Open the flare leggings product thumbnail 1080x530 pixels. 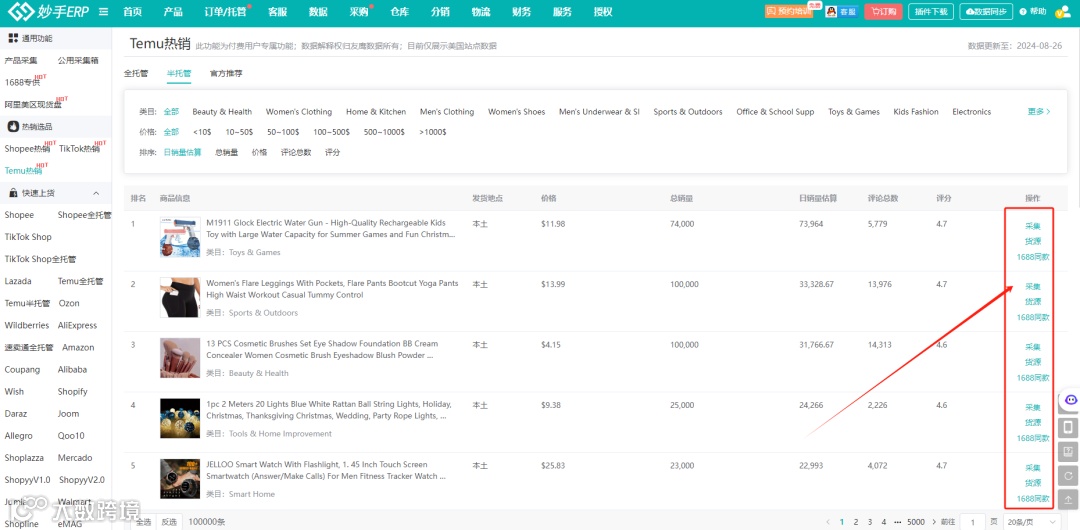pyautogui.click(x=180, y=298)
